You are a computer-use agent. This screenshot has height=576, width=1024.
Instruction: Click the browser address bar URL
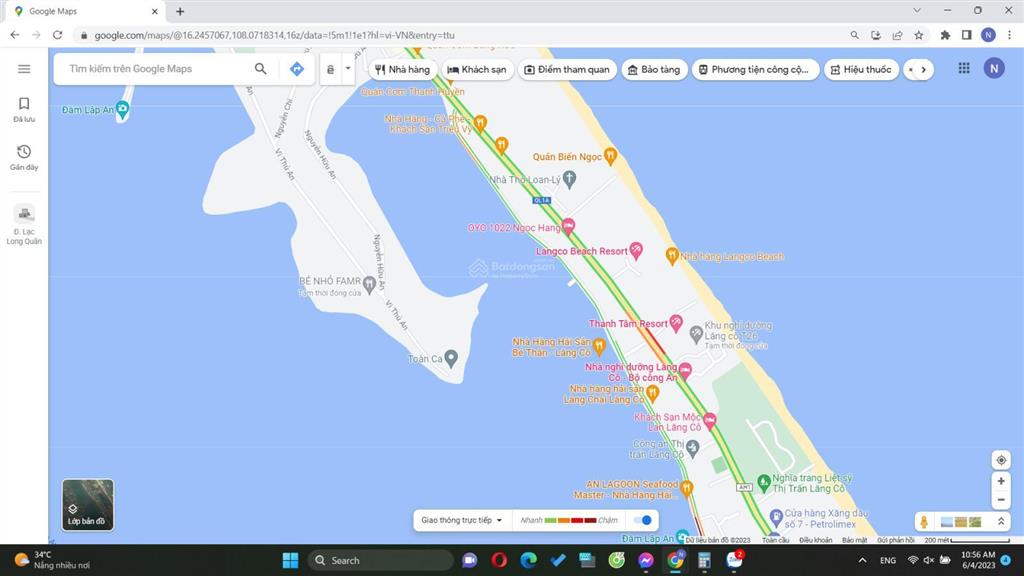point(274,35)
